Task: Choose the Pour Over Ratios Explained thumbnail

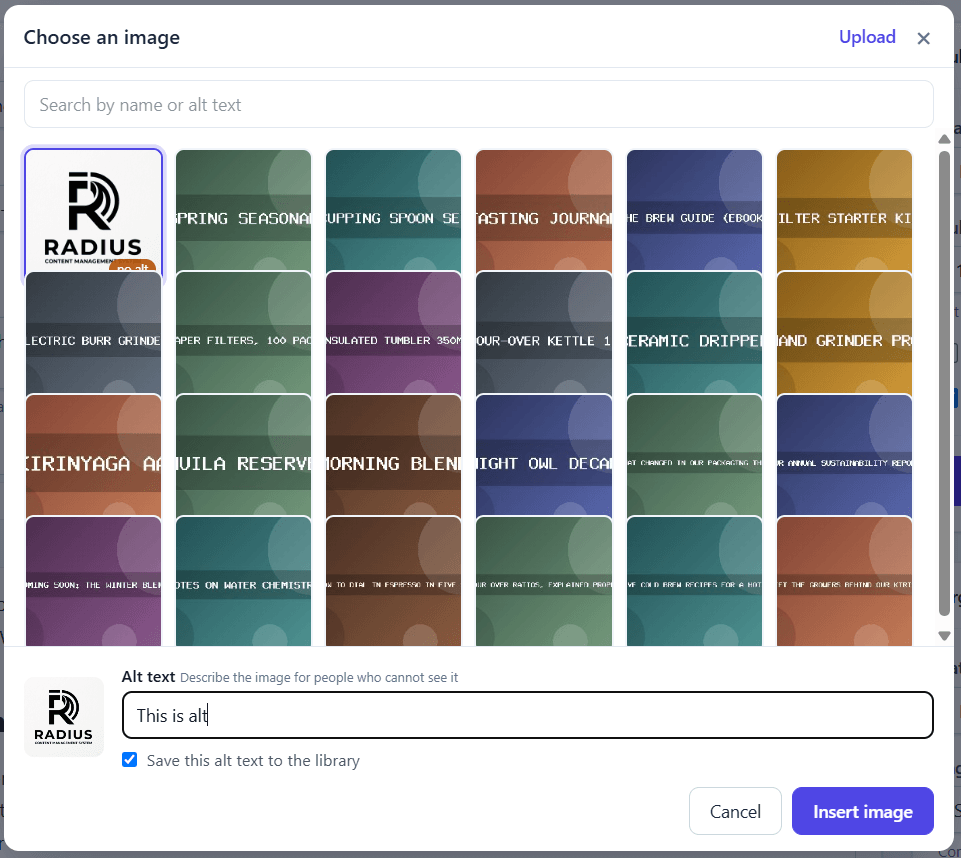Action: 544,581
